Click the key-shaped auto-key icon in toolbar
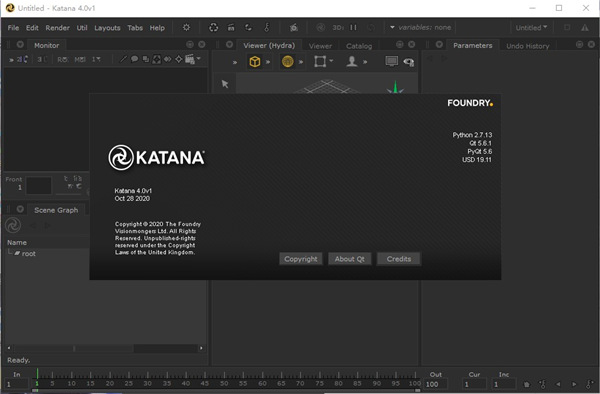Screen dimensions: 600x394 (x=267, y=28)
